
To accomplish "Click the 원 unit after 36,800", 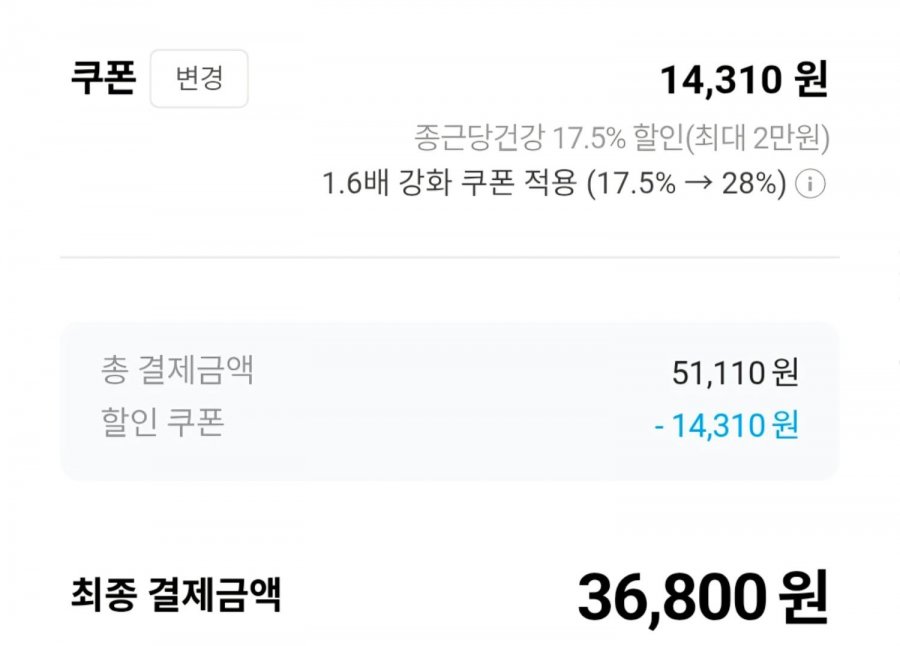I will (x=804, y=597).
